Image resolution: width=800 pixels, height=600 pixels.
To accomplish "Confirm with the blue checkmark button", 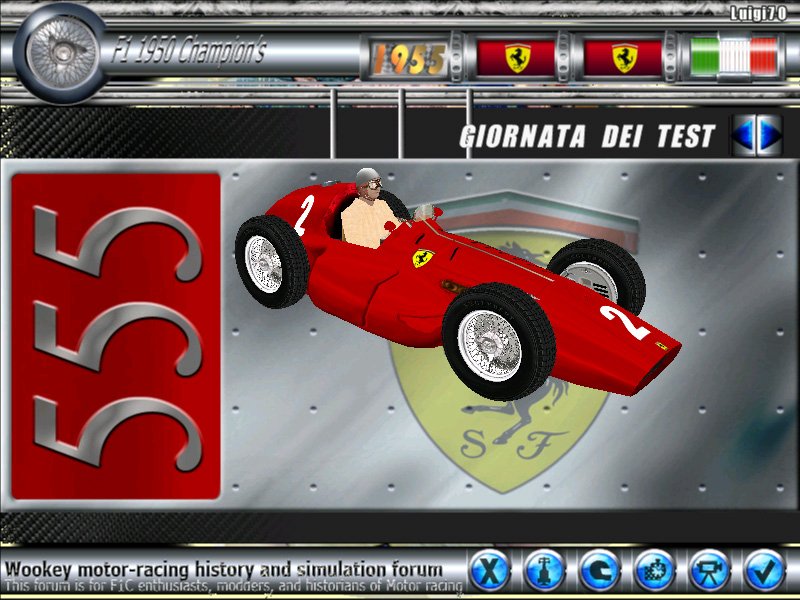I will 764,570.
